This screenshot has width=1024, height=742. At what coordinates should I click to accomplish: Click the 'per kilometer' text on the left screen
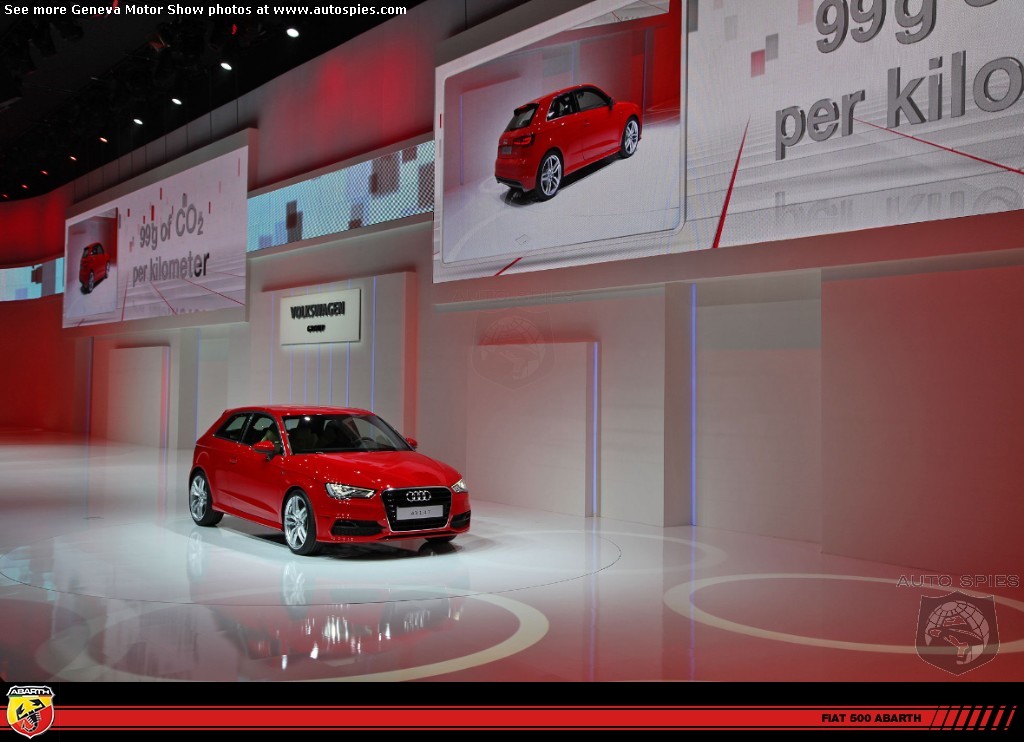click(x=170, y=268)
